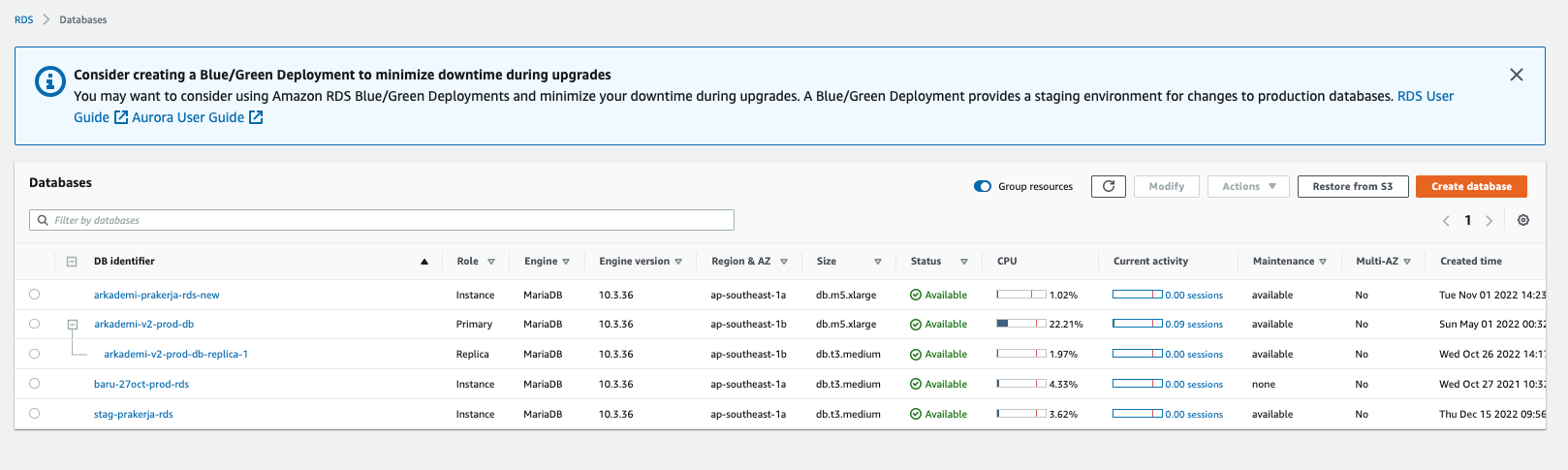Sort DB identifier column ascending arrow
Viewport: 1568px width, 470px height.
tap(424, 262)
